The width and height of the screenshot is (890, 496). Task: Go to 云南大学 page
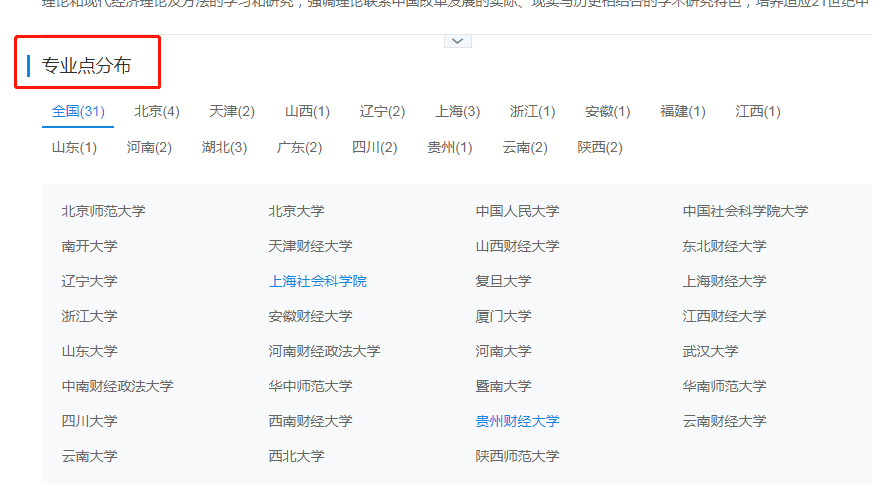click(x=90, y=456)
